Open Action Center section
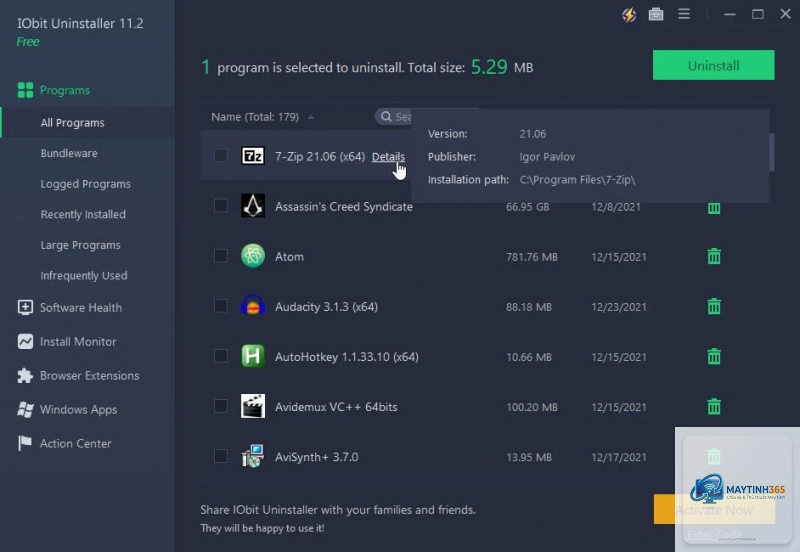The height and width of the screenshot is (552, 800). coord(76,443)
